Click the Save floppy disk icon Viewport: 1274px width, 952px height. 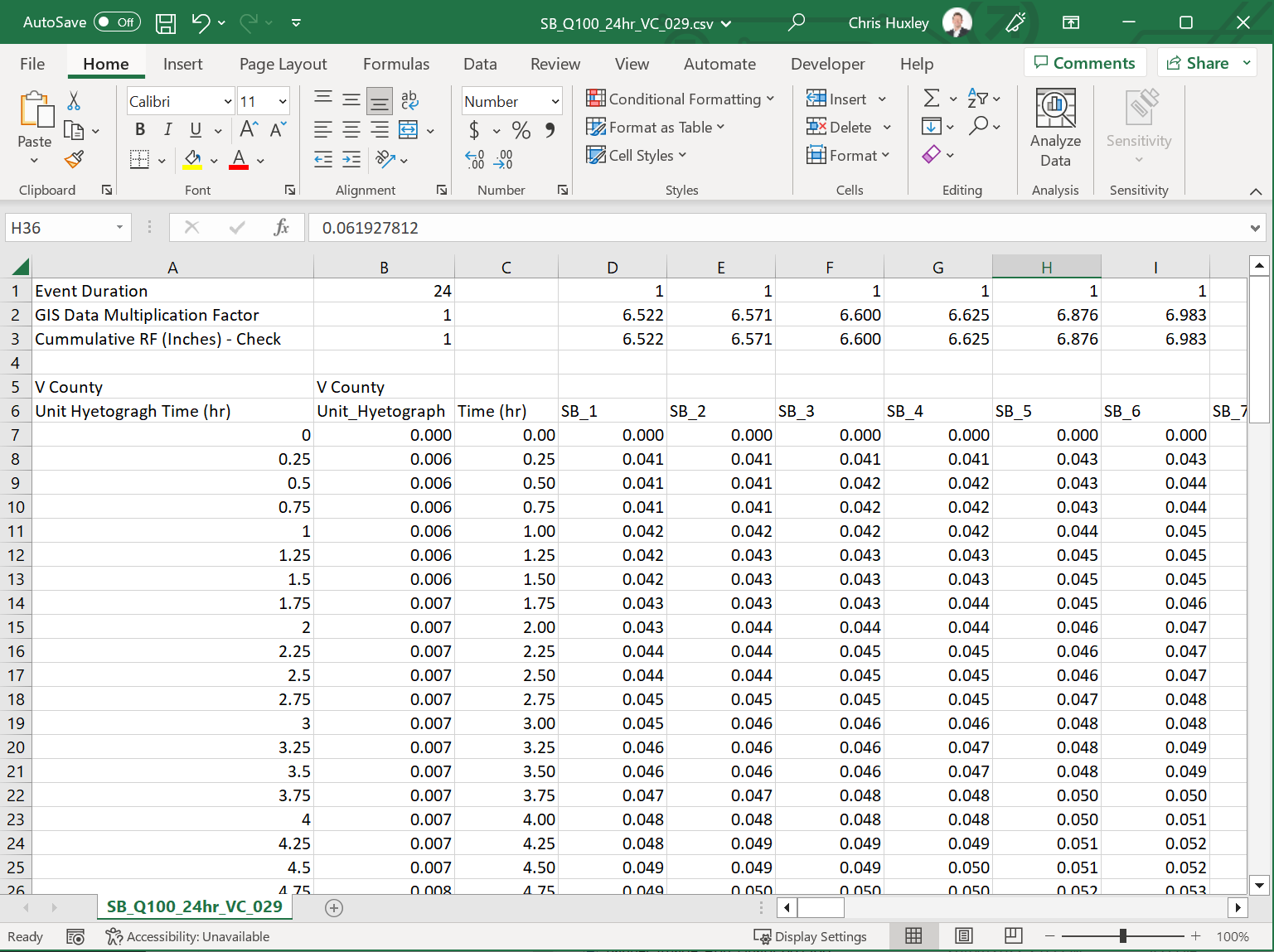(x=166, y=23)
